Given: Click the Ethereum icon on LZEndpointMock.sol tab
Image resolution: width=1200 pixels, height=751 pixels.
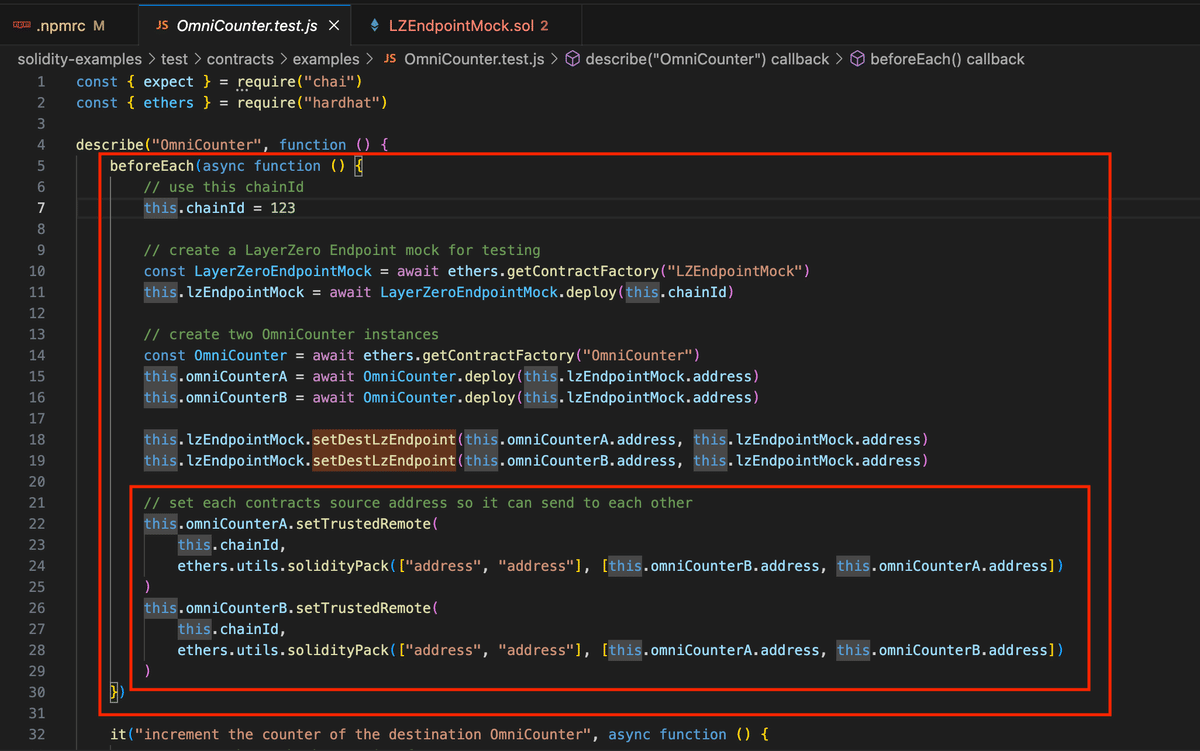Looking at the screenshot, I should click(x=374, y=26).
